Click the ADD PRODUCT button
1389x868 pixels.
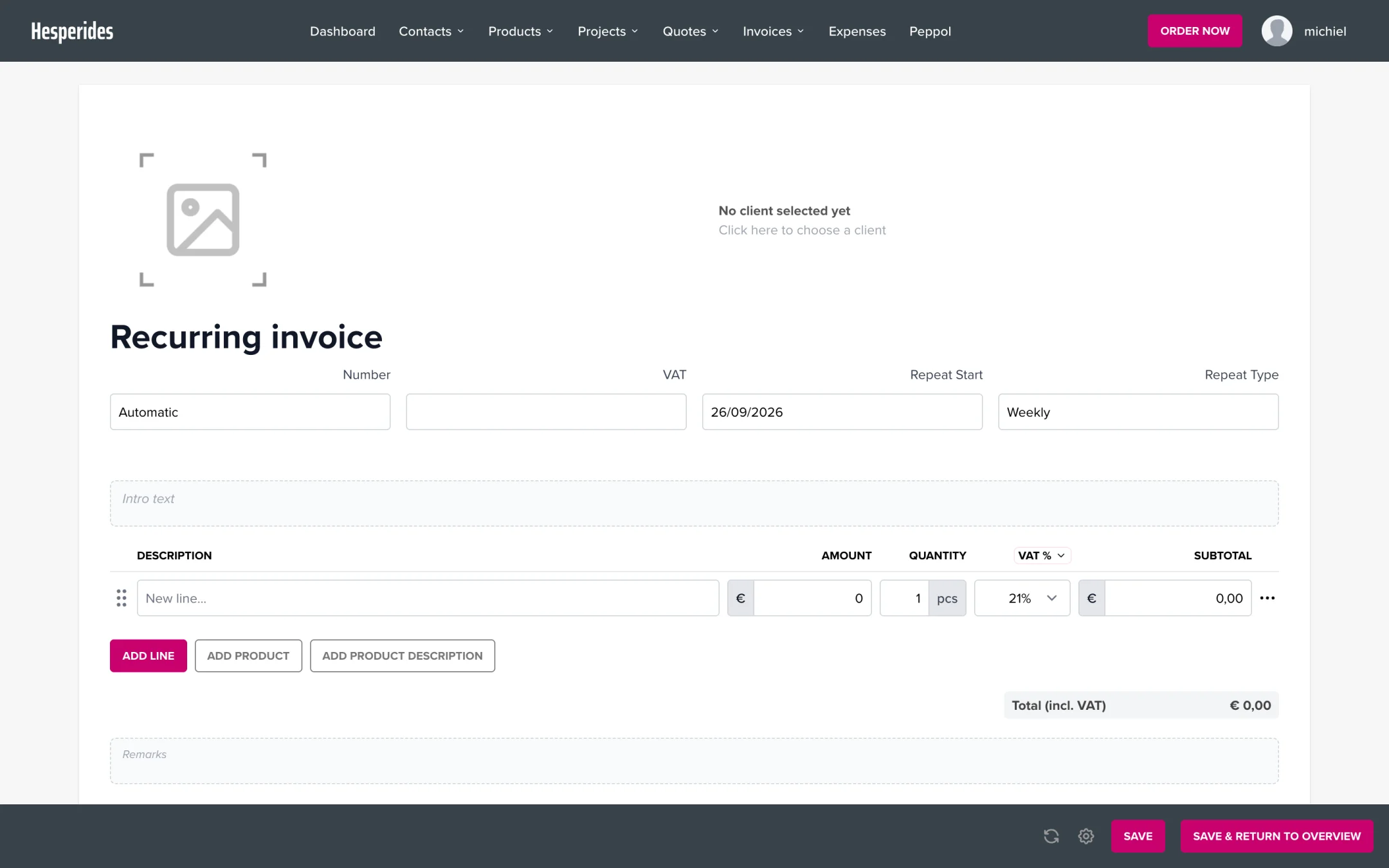pyautogui.click(x=248, y=656)
